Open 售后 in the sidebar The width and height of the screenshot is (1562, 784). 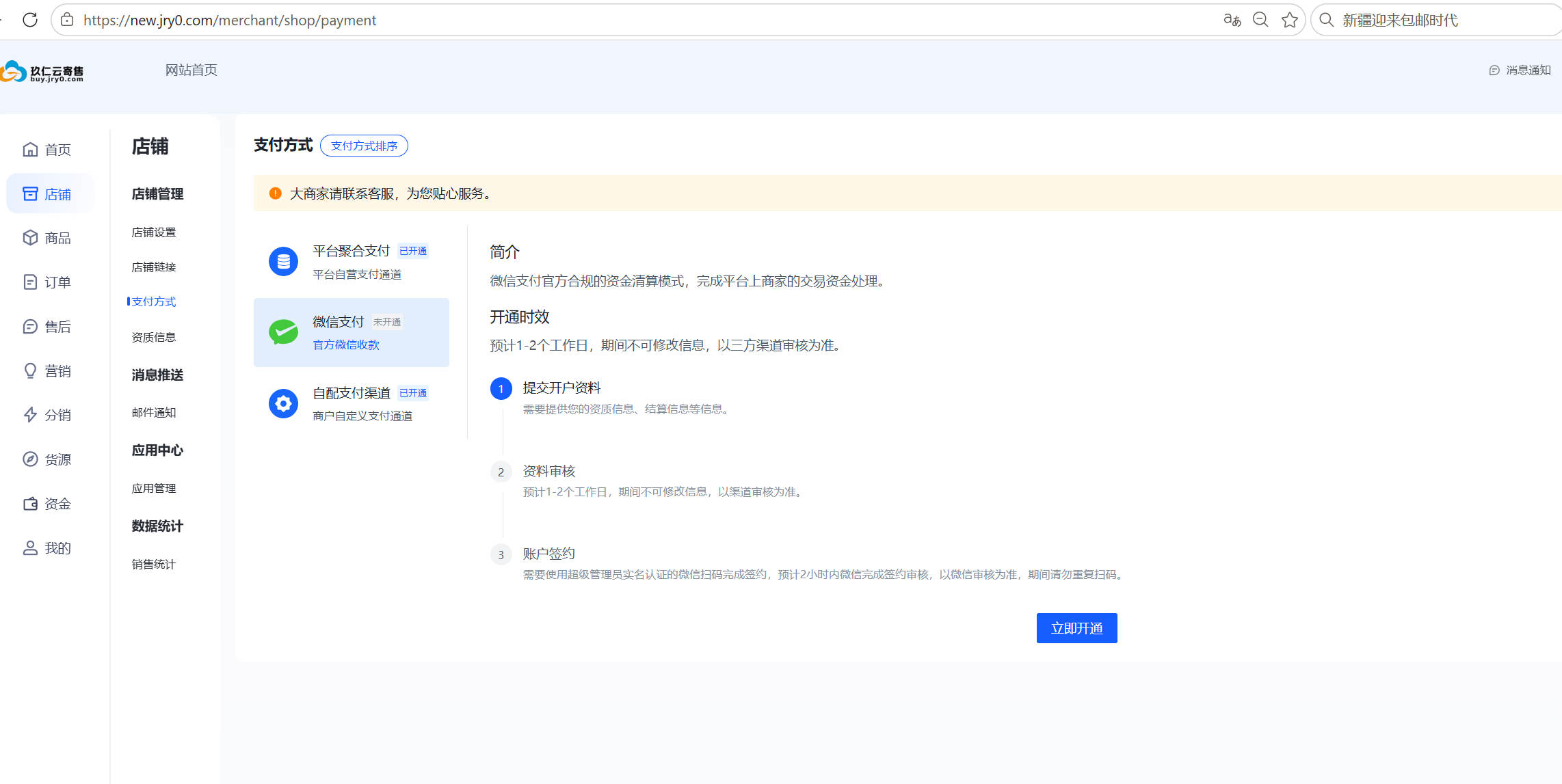point(47,327)
